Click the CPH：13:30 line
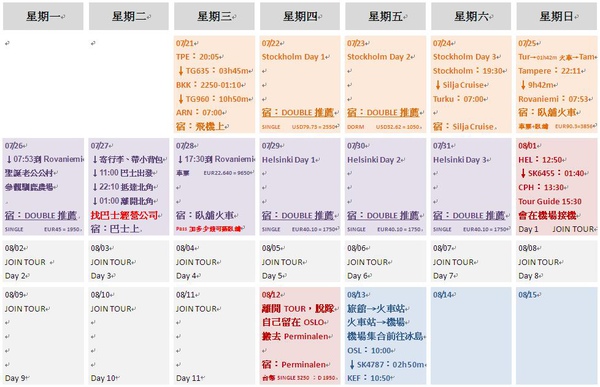Viewport: 600px width, 387px height. [541, 187]
